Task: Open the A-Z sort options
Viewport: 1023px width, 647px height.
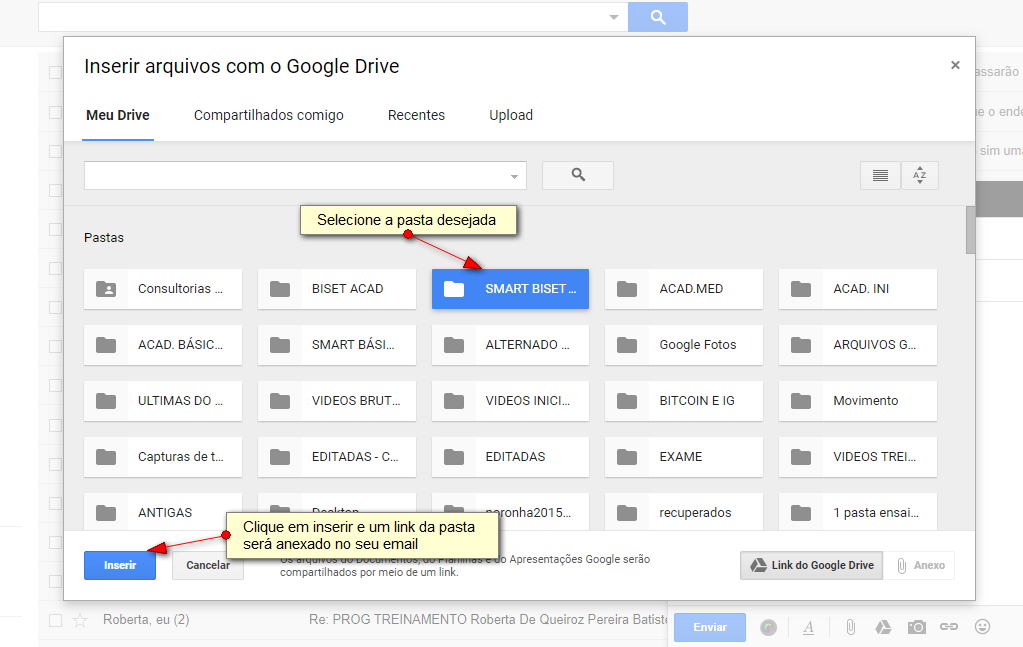Action: click(919, 175)
